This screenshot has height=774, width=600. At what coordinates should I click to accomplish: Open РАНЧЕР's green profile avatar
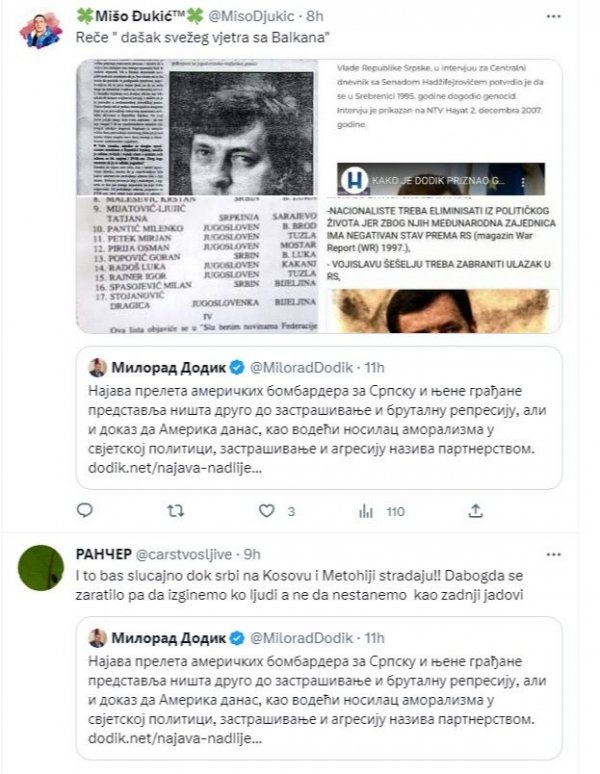[x=41, y=568]
